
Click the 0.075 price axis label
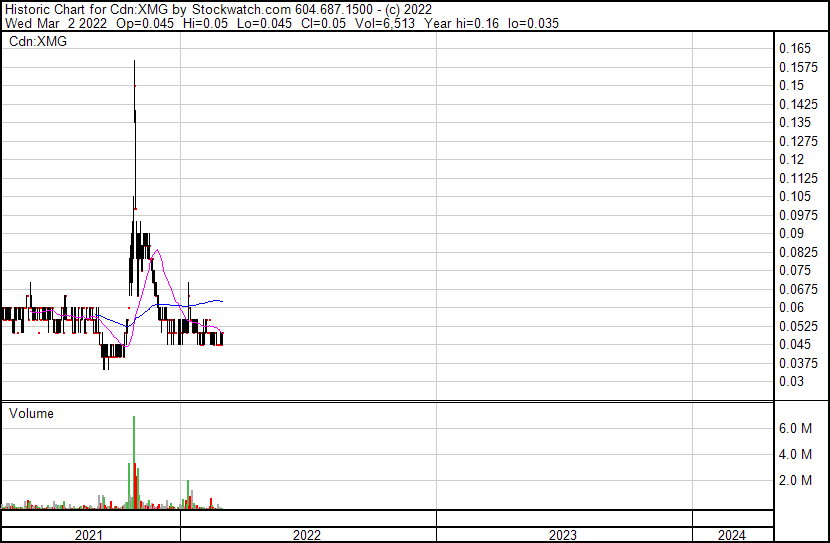point(795,270)
